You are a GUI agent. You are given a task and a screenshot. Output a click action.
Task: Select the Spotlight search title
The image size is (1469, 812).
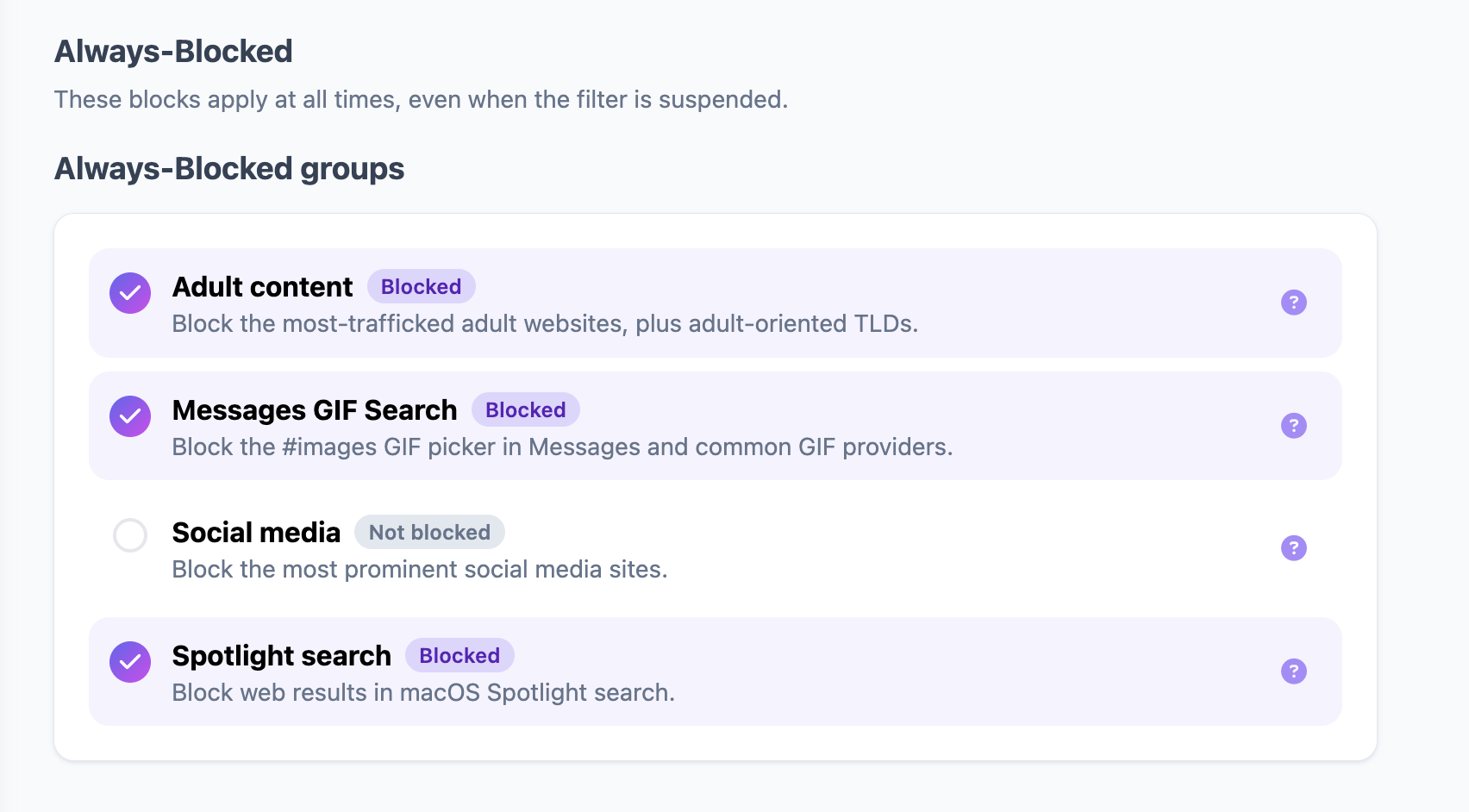pyautogui.click(x=281, y=656)
